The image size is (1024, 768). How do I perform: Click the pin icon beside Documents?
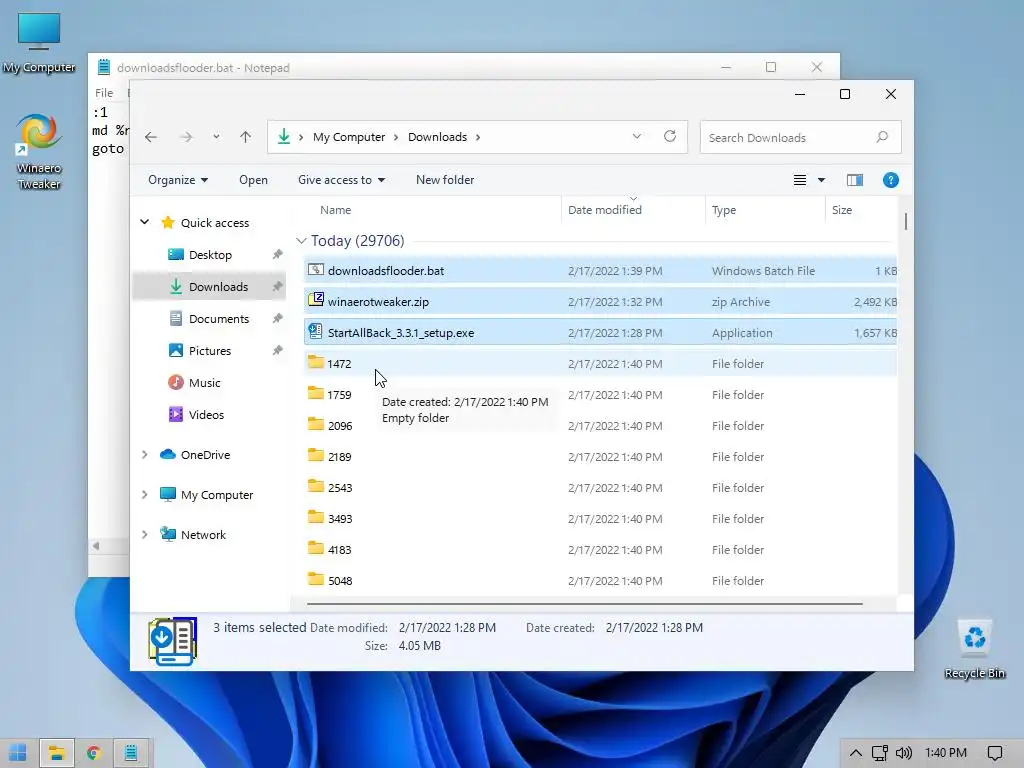point(278,319)
